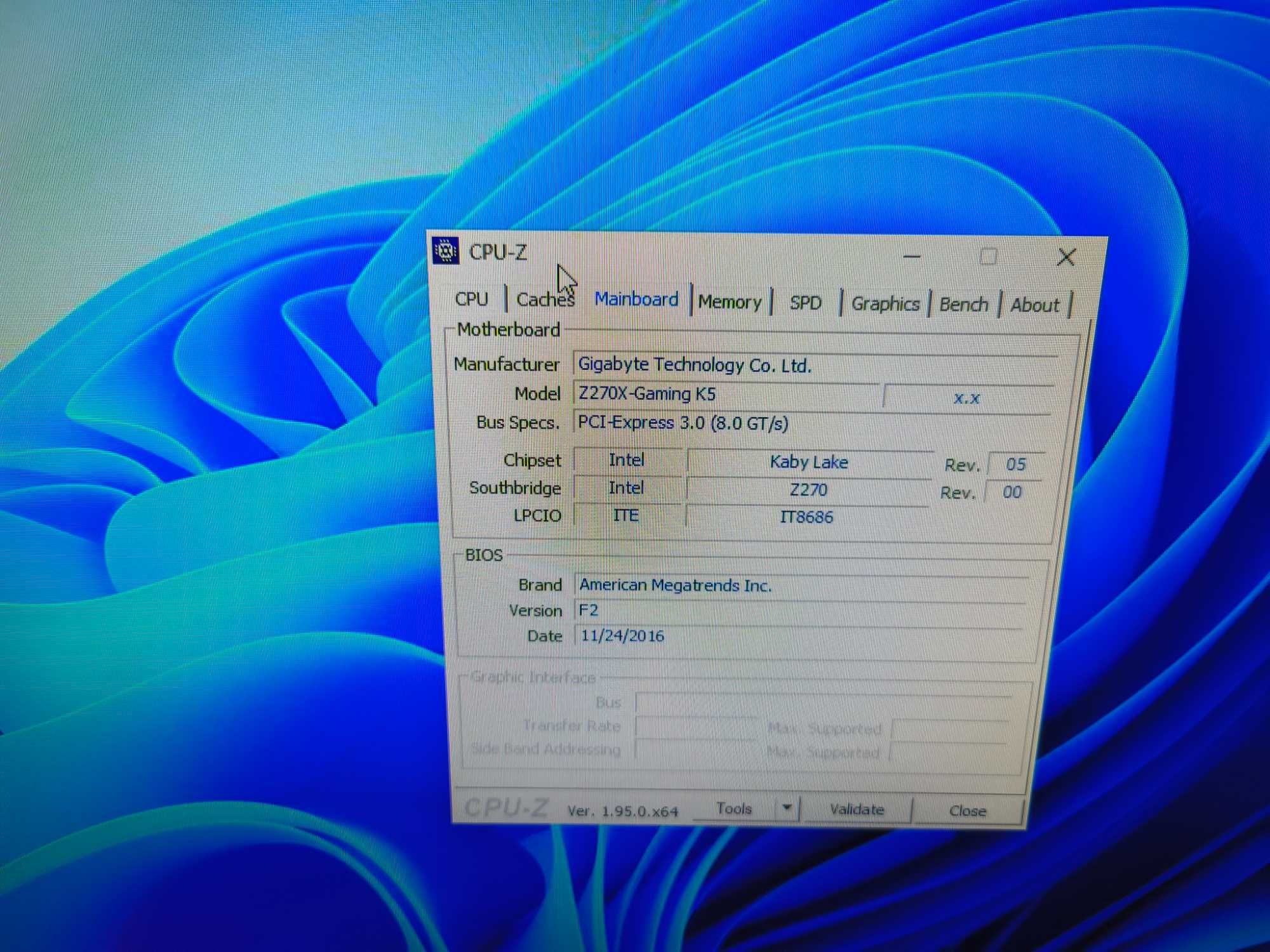Click the Motherboard group label
The image size is (1270, 952).
[509, 329]
